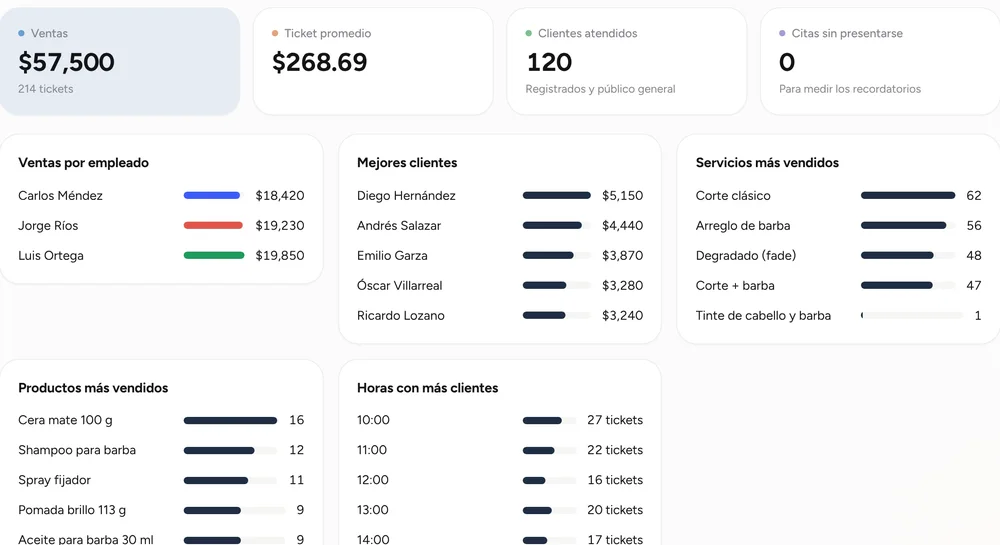Click the $268.69 average ticket value

click(x=320, y=62)
